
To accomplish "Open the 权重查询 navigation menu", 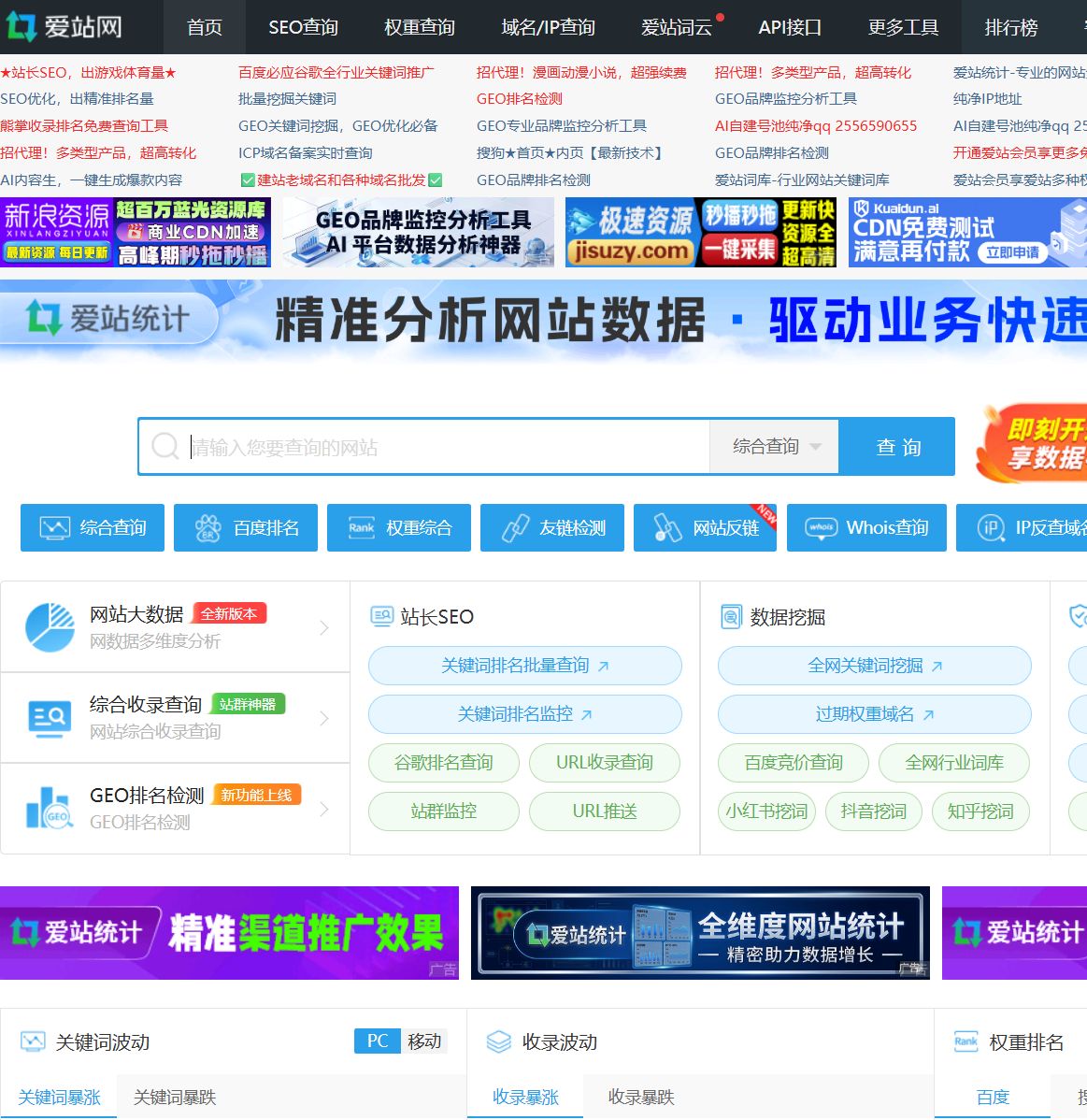I will (420, 27).
